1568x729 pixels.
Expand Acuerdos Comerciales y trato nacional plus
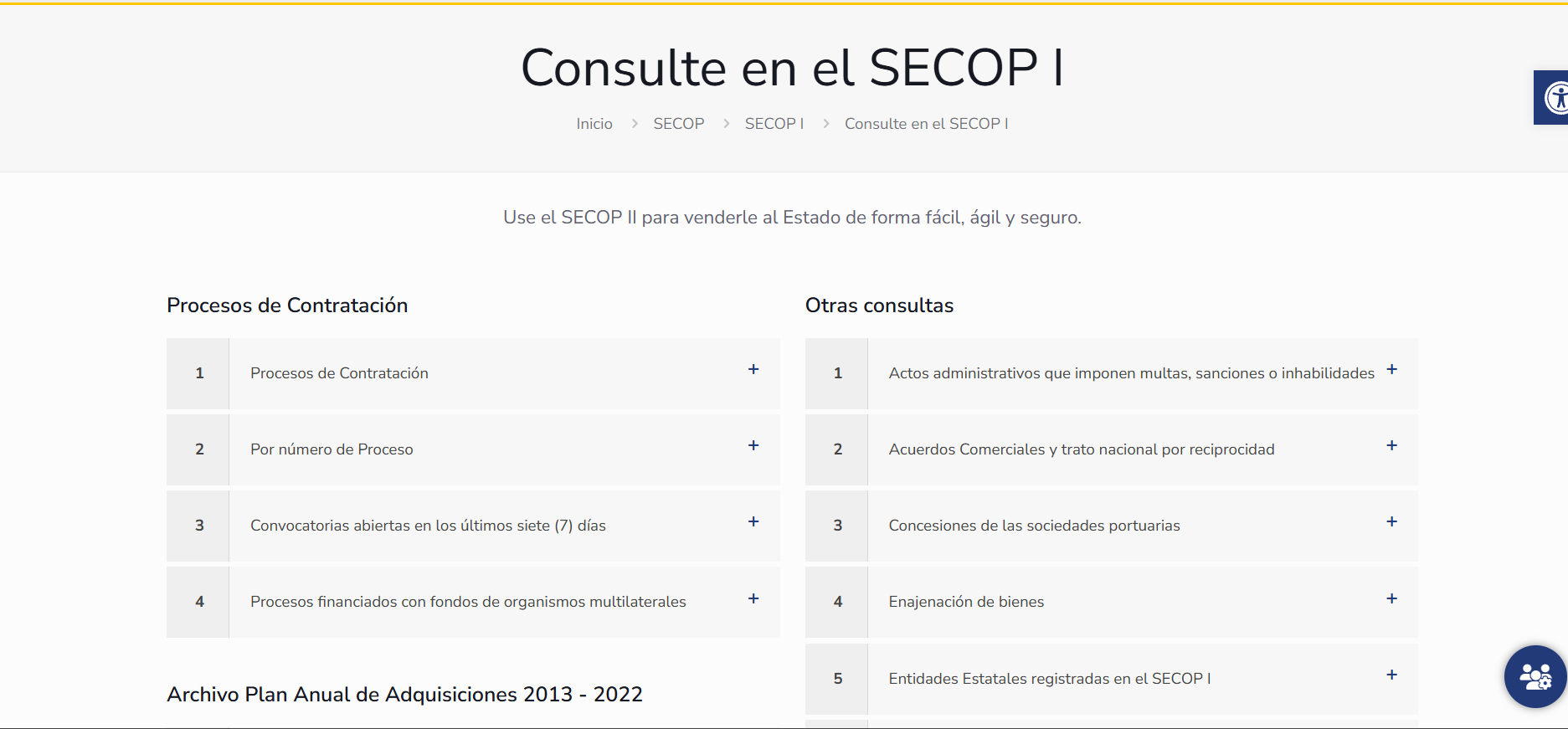(1392, 445)
